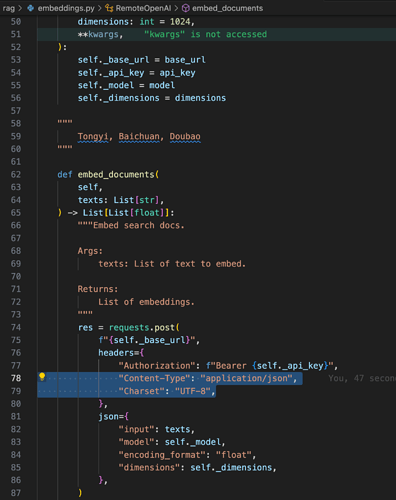Click the "encoding_format" key on line 84
396x500 pixels.
(x=161, y=455)
